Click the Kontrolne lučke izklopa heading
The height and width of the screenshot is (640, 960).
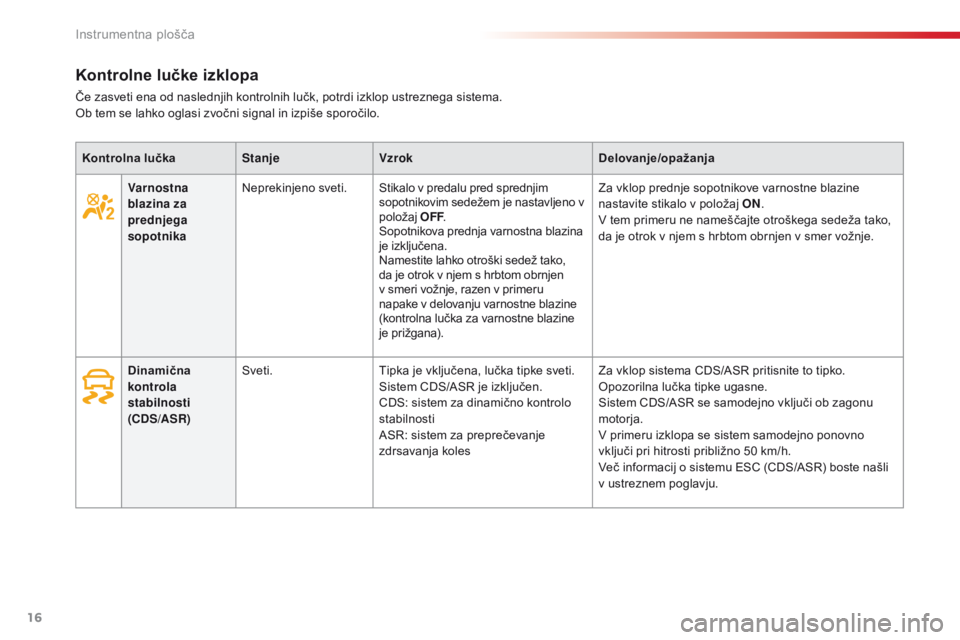pos(168,74)
